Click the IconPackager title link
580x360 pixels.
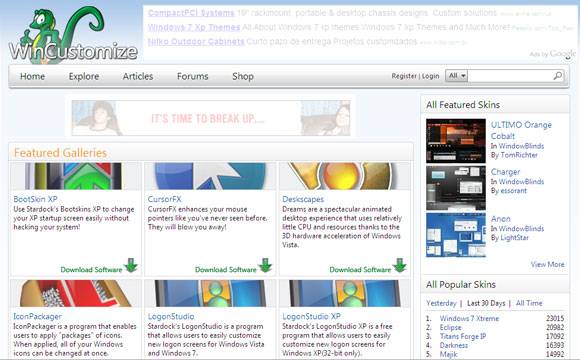pos(37,317)
